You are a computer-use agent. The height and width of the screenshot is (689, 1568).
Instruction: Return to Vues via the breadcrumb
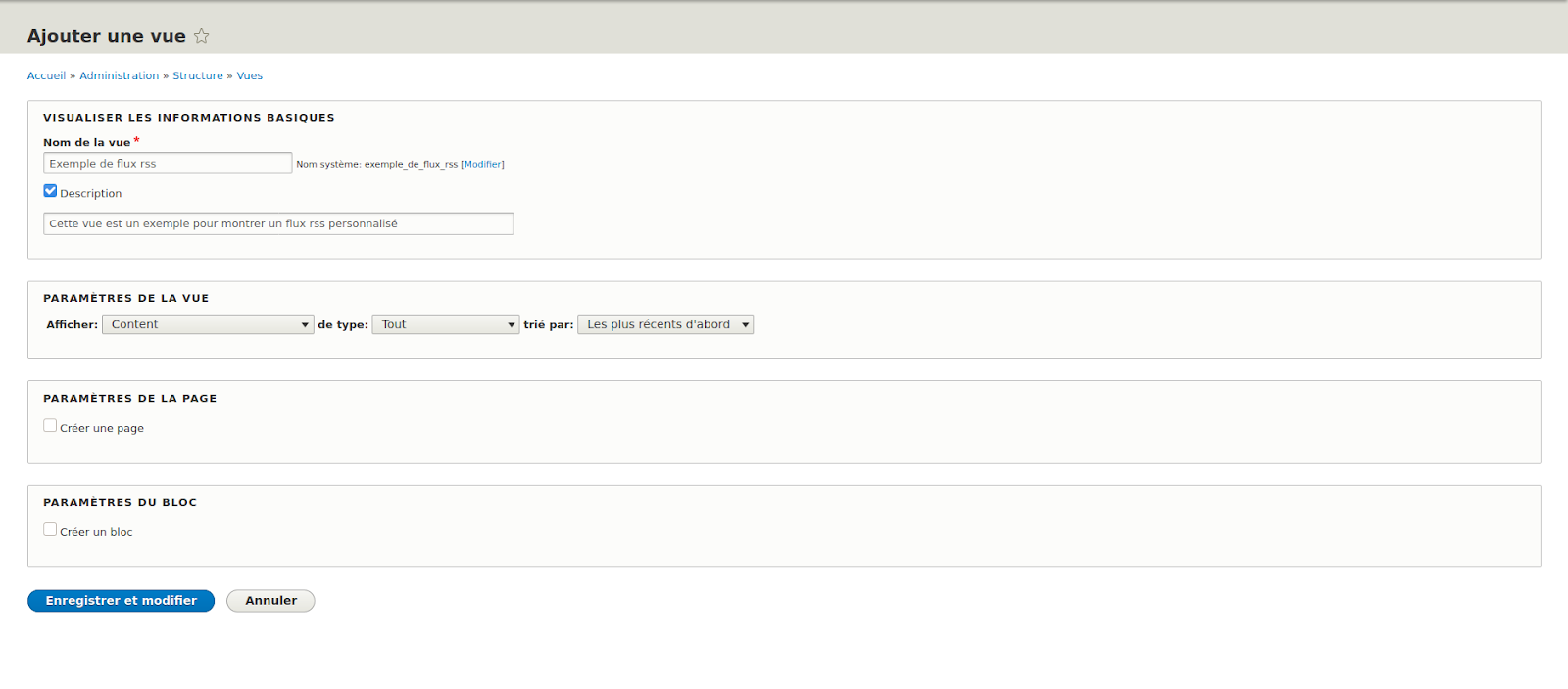click(250, 75)
